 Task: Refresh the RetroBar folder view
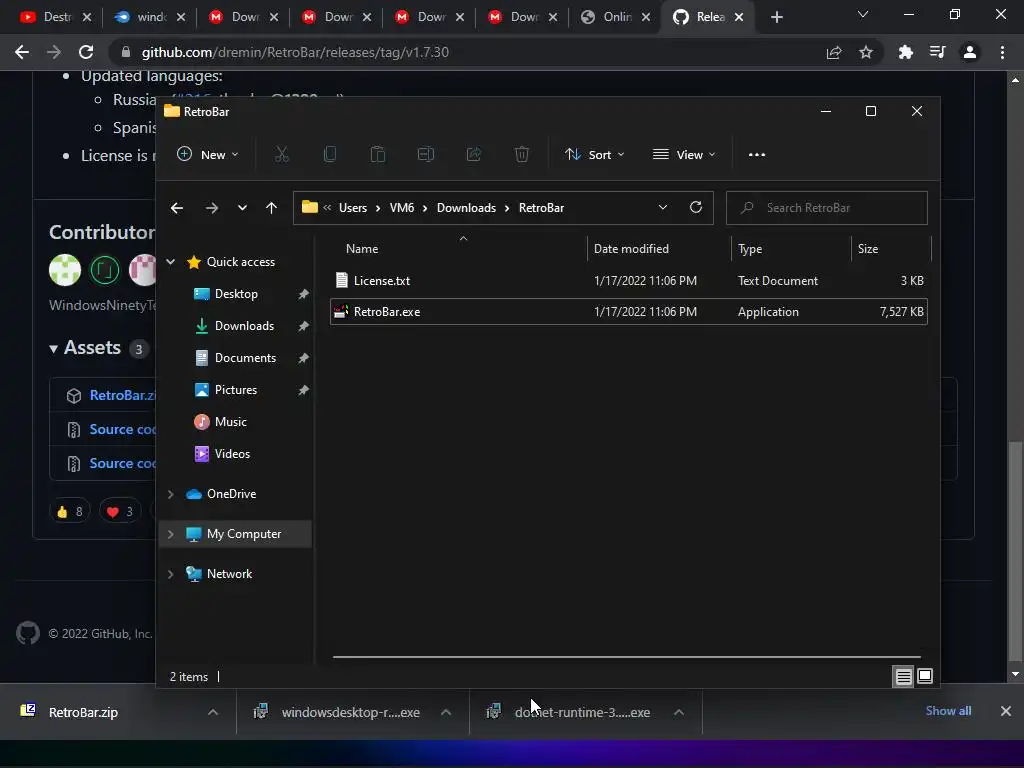696,207
